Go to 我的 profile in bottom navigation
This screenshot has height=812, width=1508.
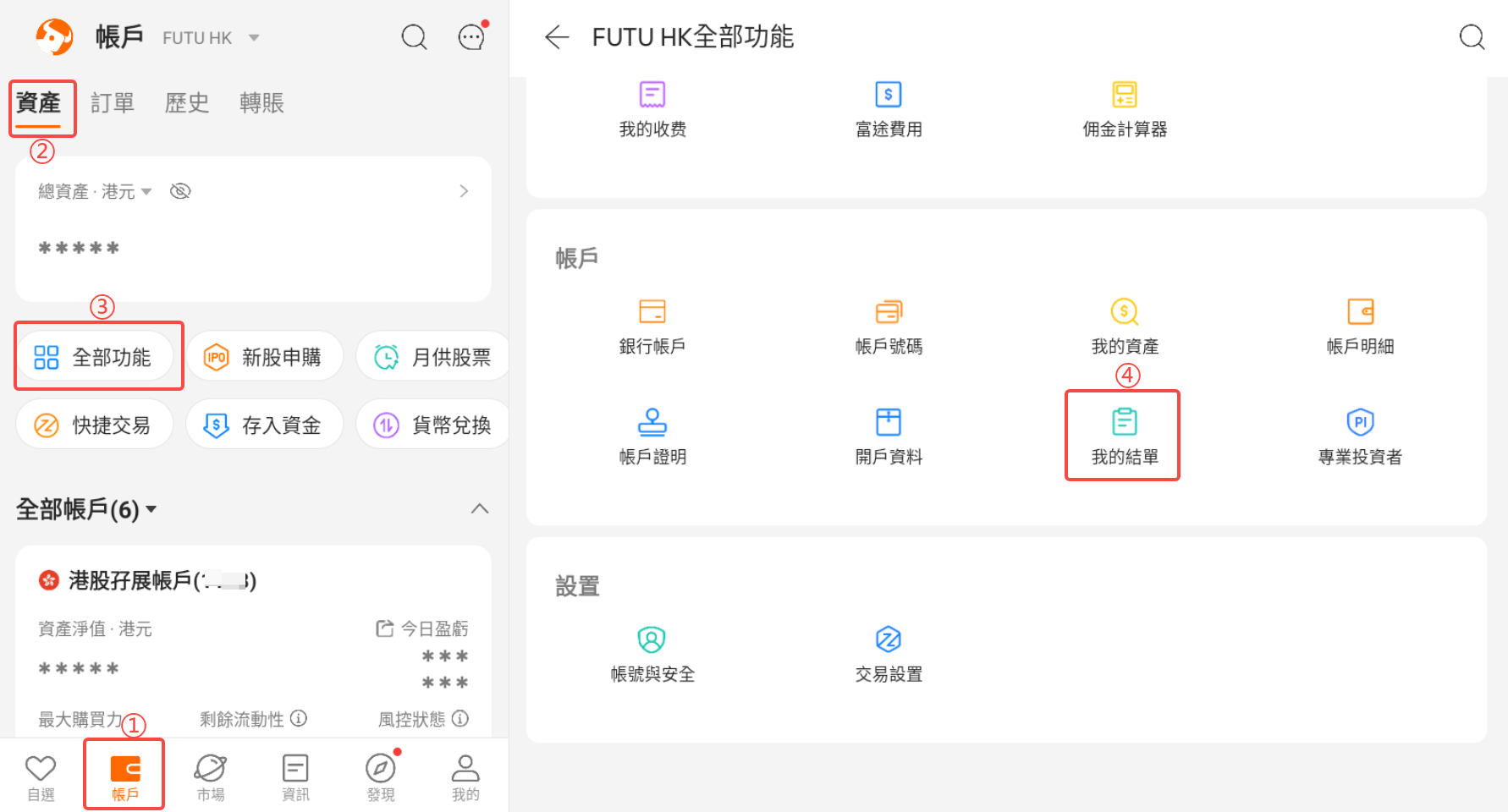[x=465, y=777]
